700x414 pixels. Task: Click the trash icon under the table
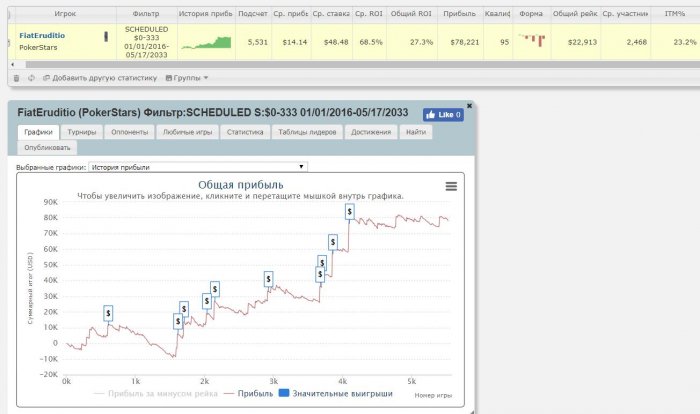point(17,78)
